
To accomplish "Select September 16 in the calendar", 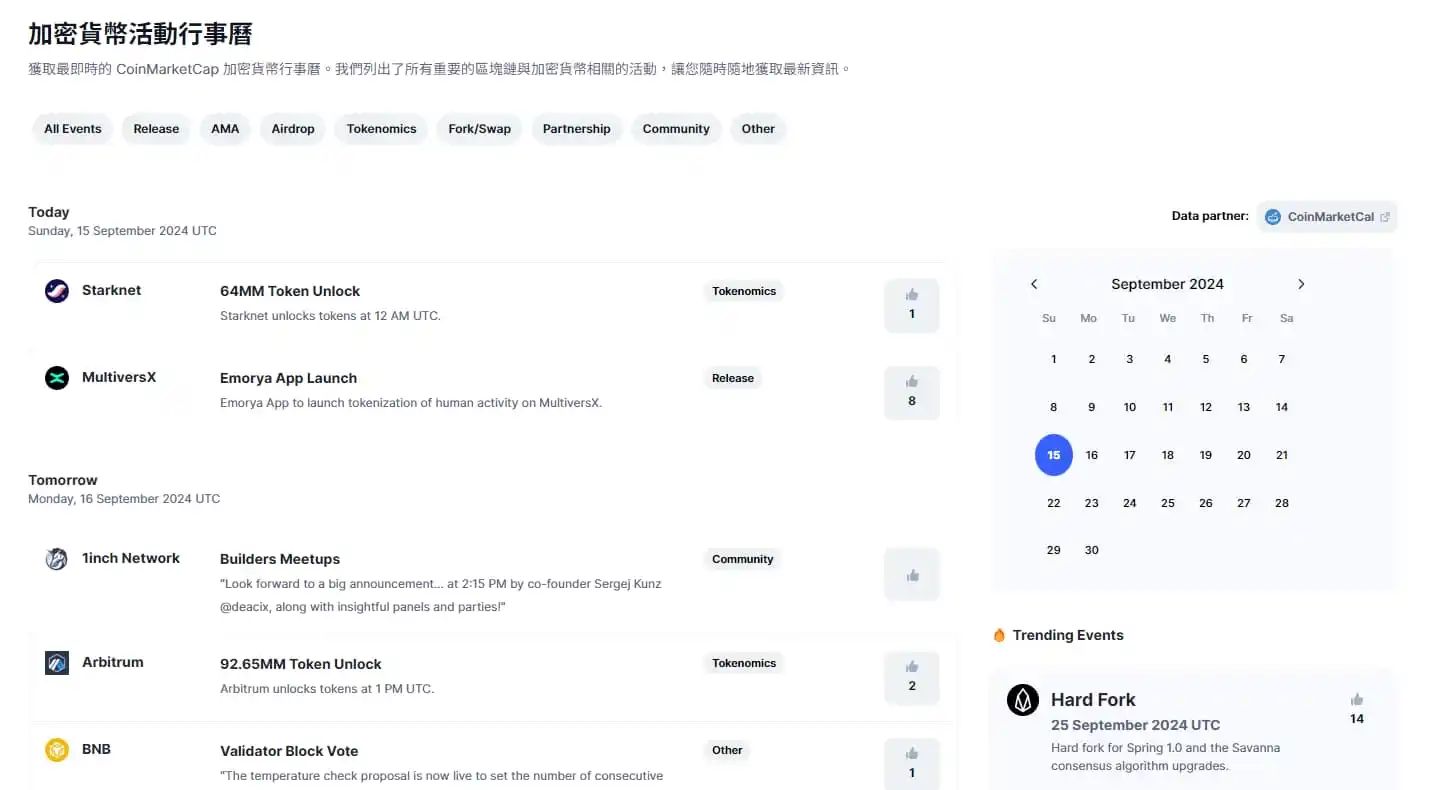I will 1092,455.
